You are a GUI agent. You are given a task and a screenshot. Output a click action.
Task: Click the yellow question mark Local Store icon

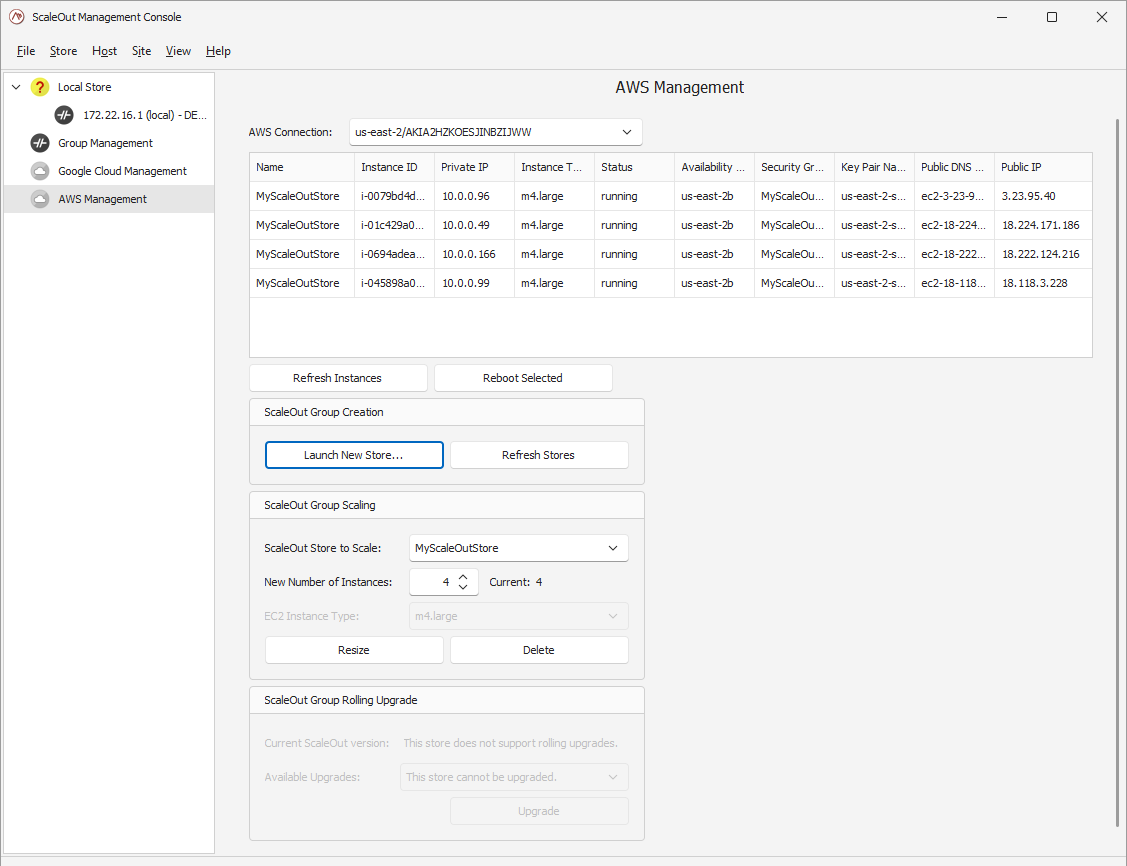coord(40,87)
